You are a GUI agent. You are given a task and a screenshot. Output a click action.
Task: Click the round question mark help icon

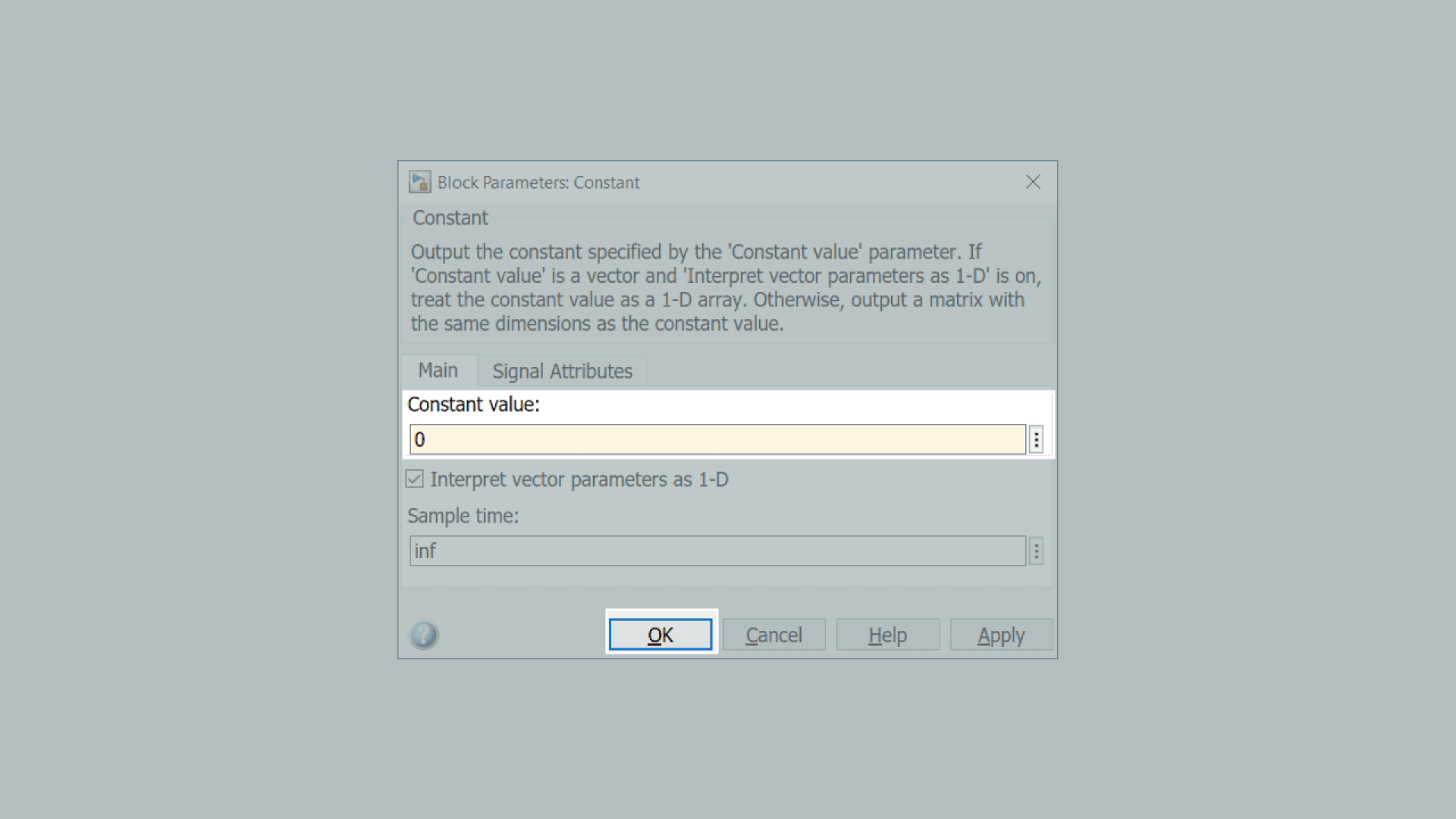pyautogui.click(x=424, y=635)
